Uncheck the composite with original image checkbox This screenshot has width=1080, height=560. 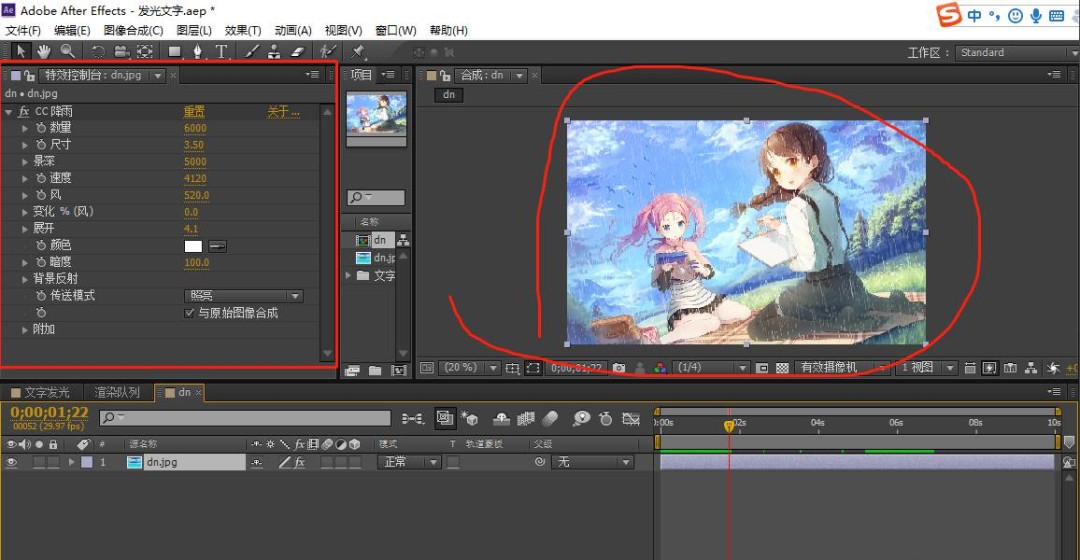(191, 313)
